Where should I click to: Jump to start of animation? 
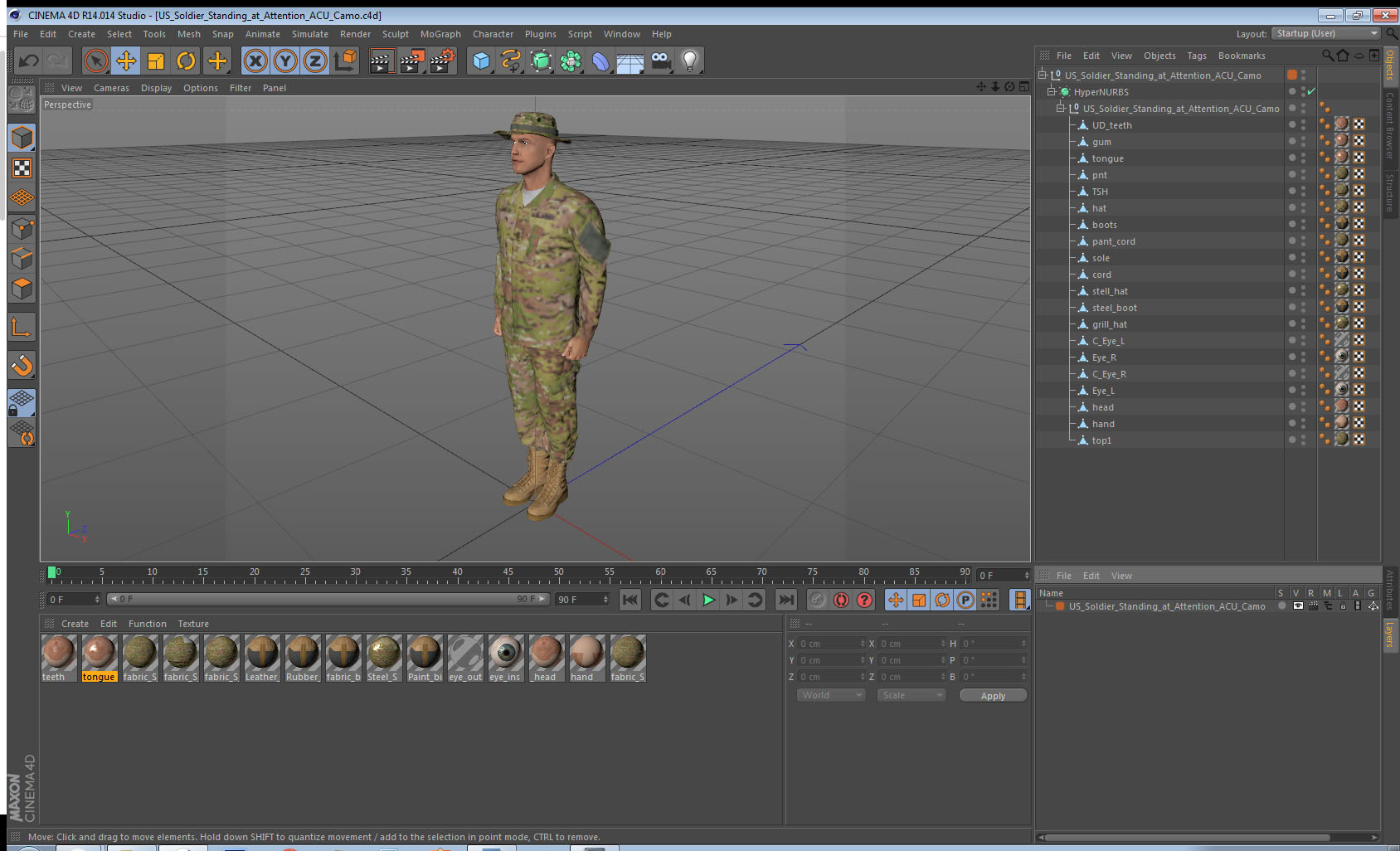point(630,600)
